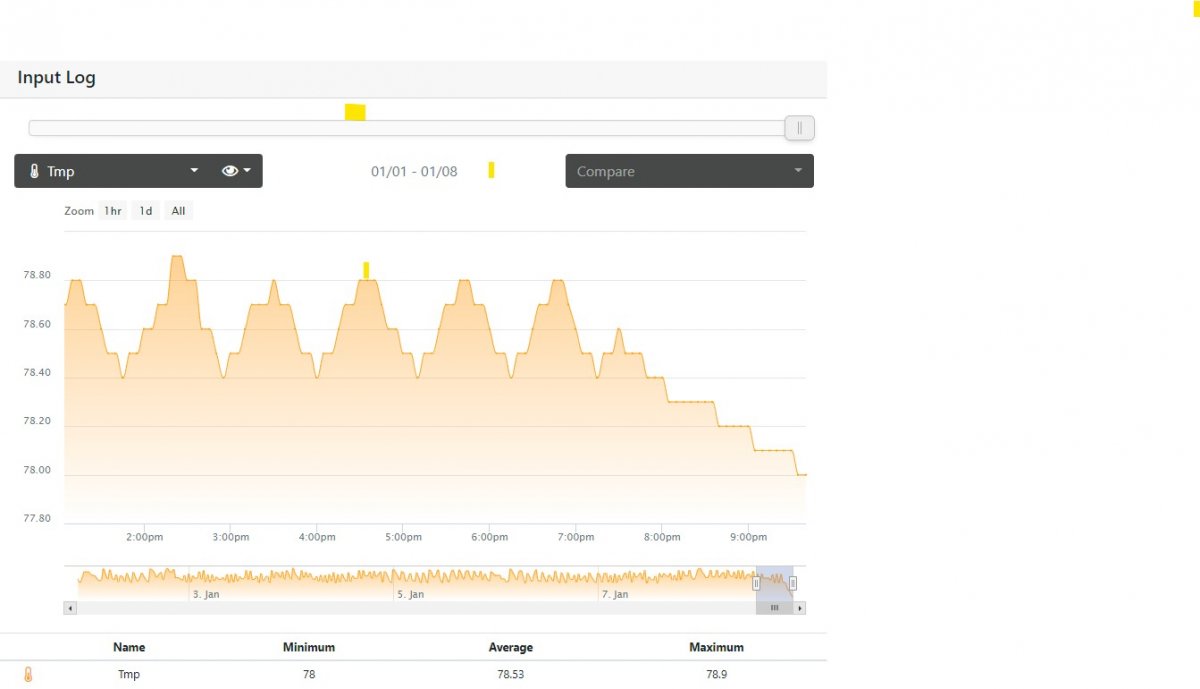Expand the Compare dropdown
Image resolution: width=1200 pixels, height=689 pixels.
coord(689,171)
